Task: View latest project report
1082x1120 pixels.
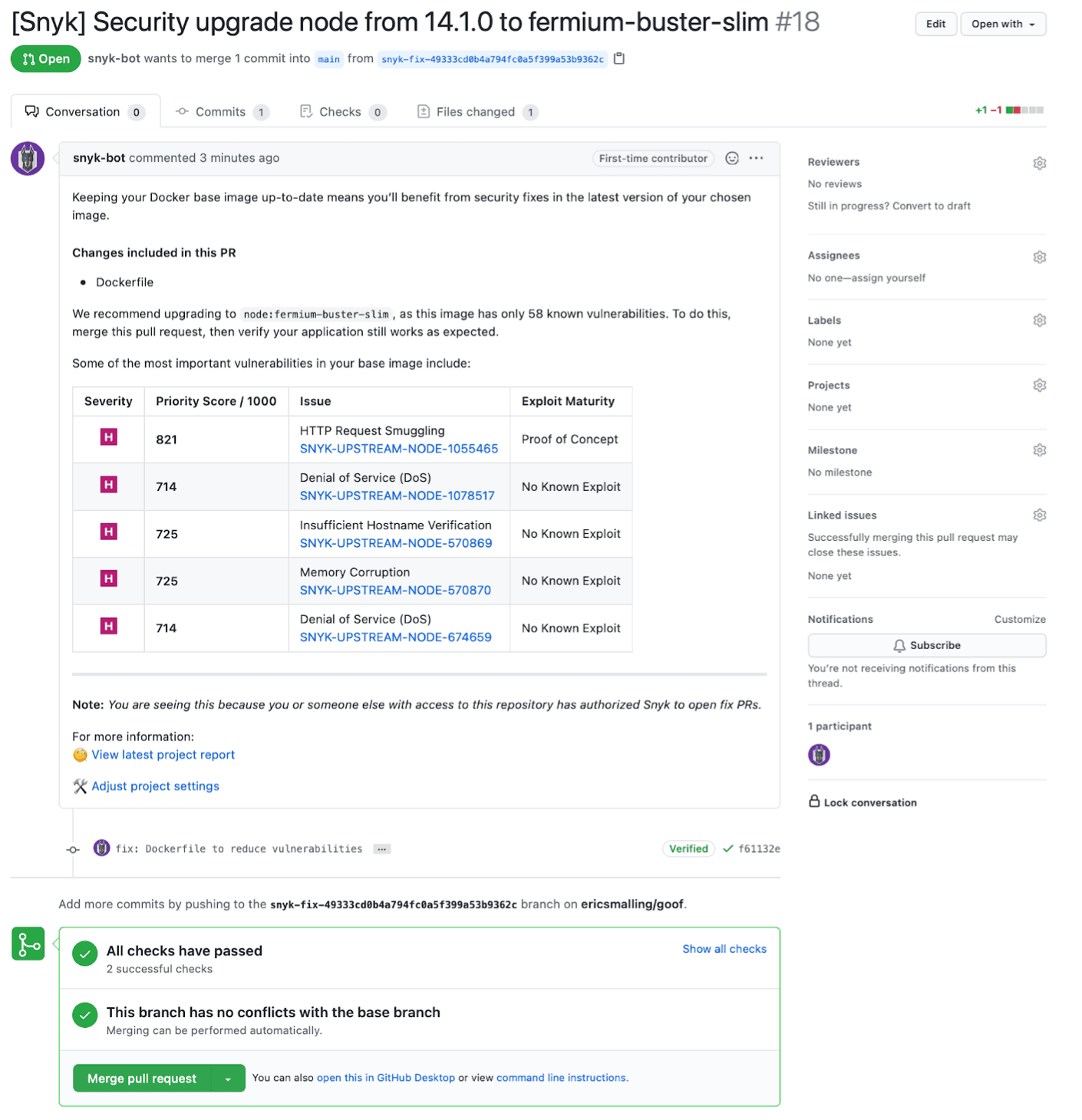Action: (163, 754)
